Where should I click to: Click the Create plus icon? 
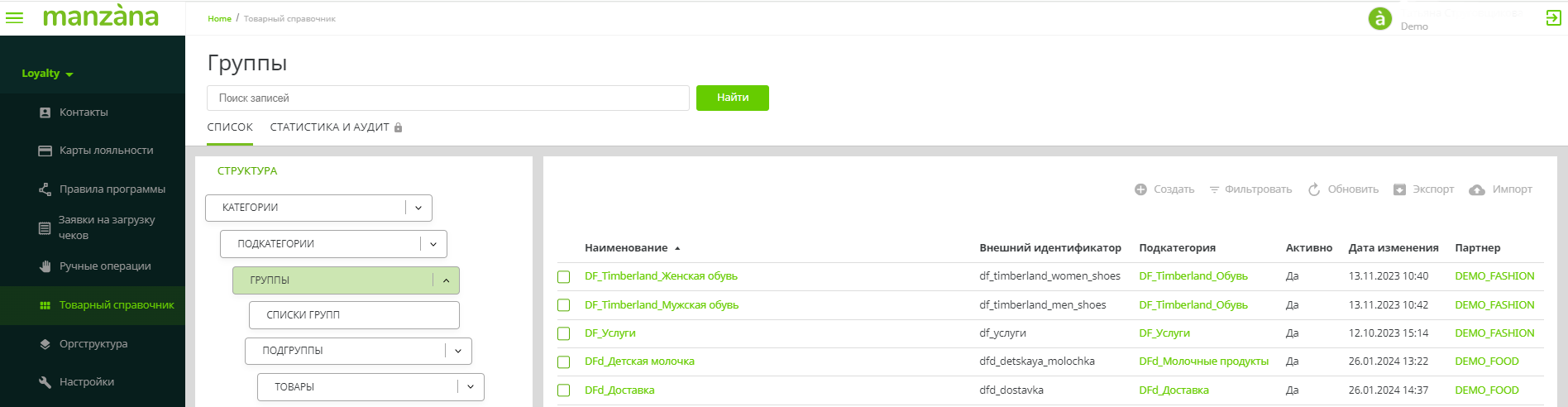point(1140,189)
